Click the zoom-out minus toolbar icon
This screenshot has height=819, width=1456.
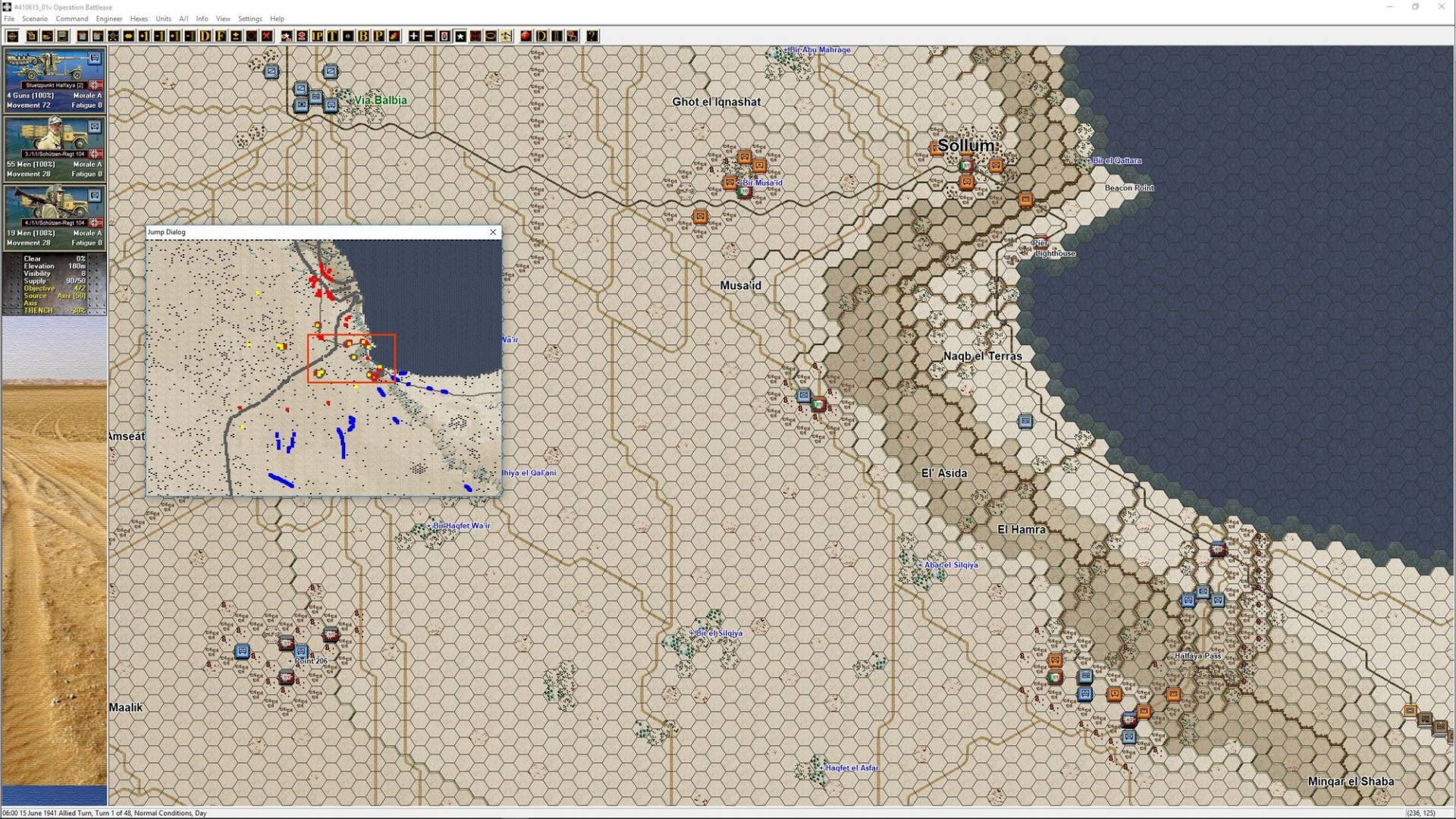click(429, 36)
